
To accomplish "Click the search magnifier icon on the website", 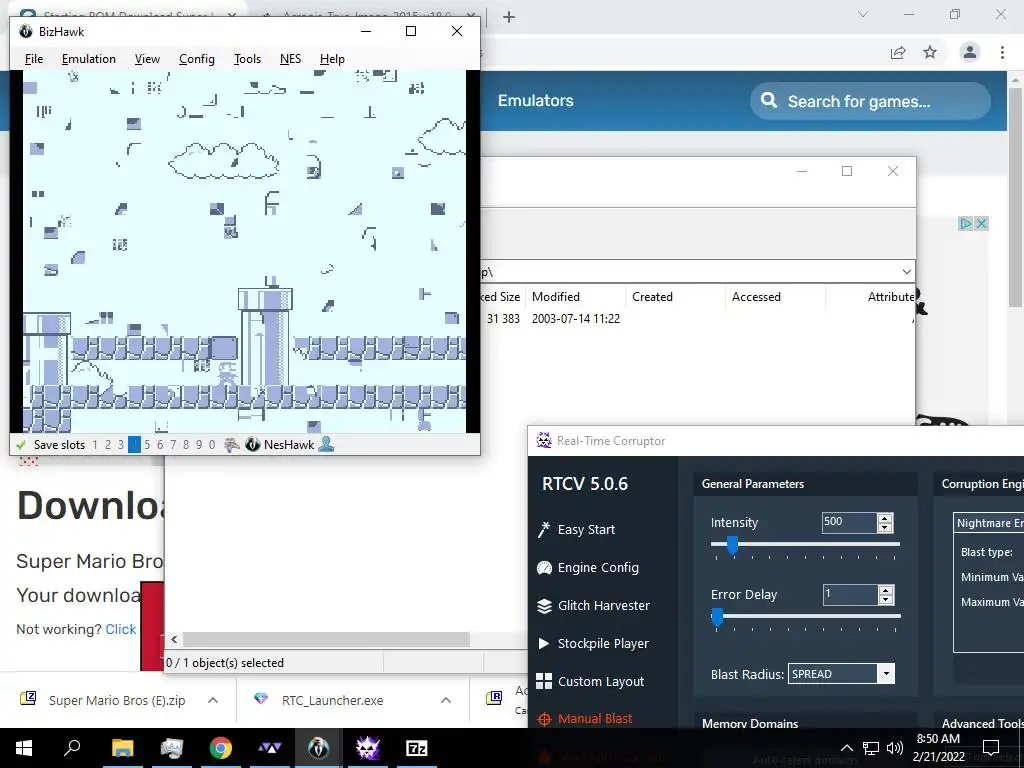I will tap(769, 101).
